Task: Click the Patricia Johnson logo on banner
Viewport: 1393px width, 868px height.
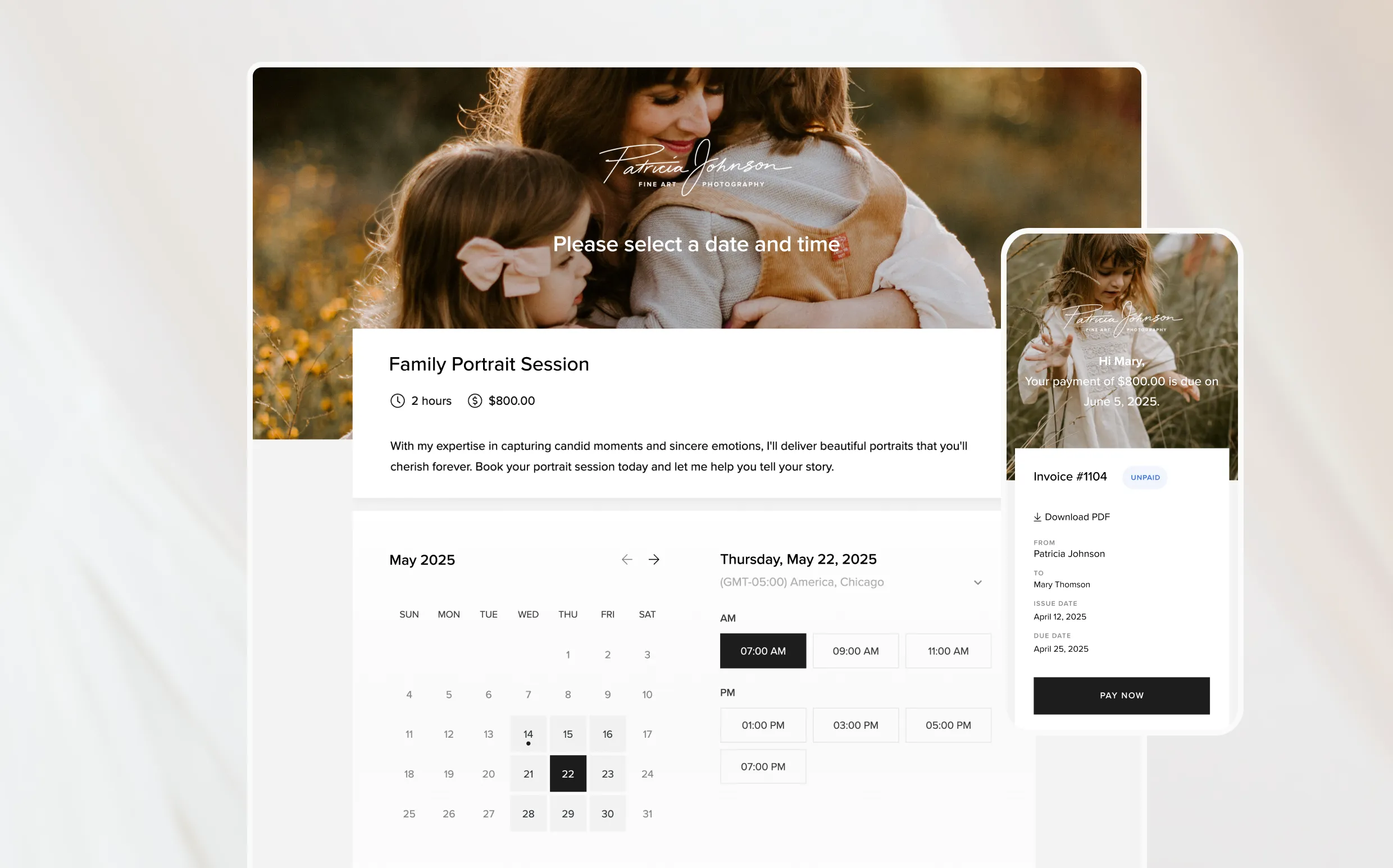Action: point(695,168)
